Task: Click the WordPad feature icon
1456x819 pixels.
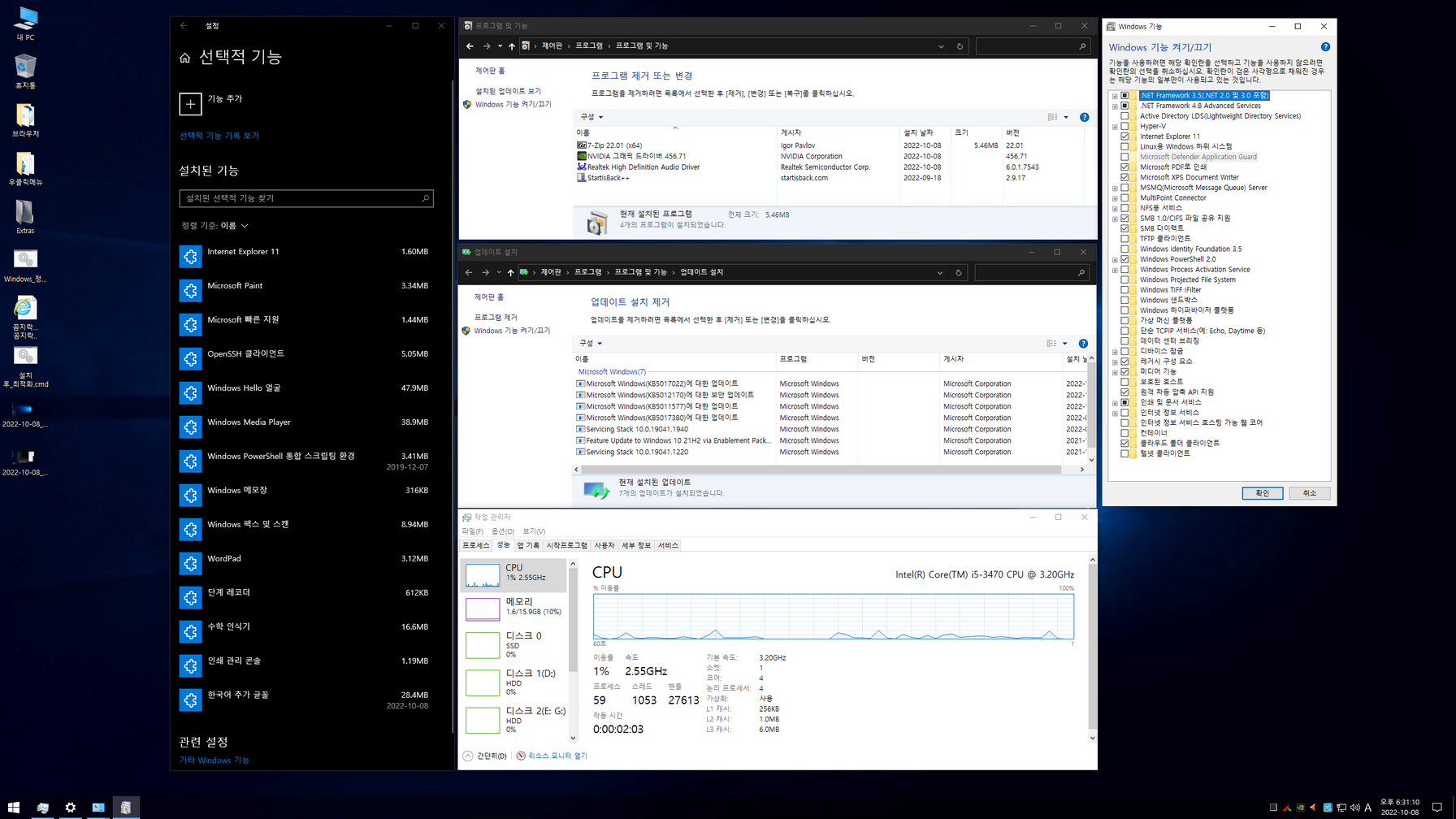Action: pyautogui.click(x=190, y=563)
